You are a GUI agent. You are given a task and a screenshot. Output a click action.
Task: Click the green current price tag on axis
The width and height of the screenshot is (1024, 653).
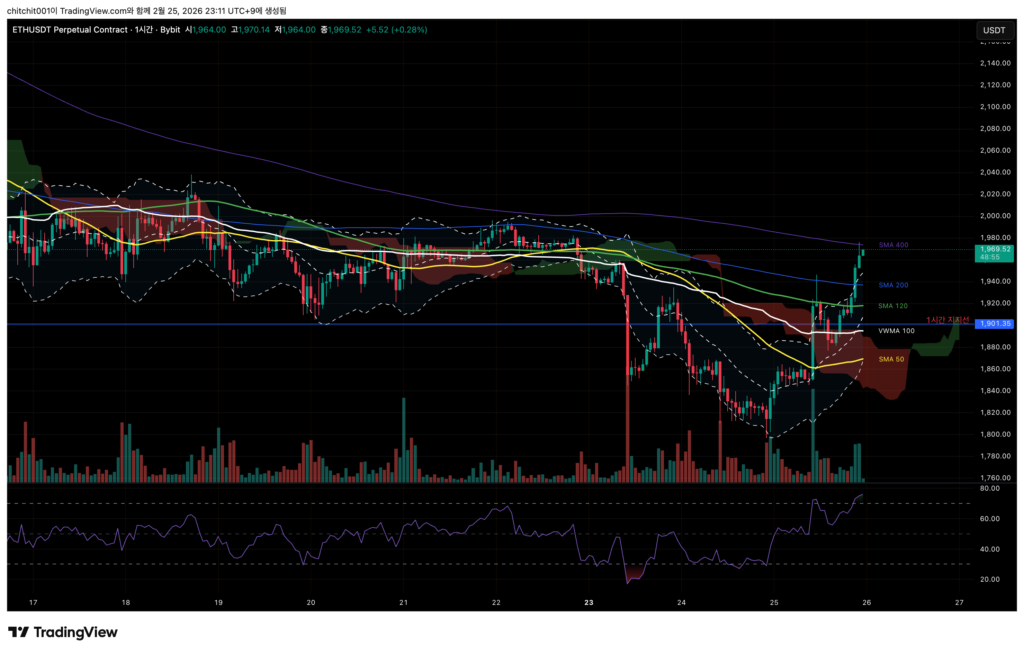pos(996,253)
